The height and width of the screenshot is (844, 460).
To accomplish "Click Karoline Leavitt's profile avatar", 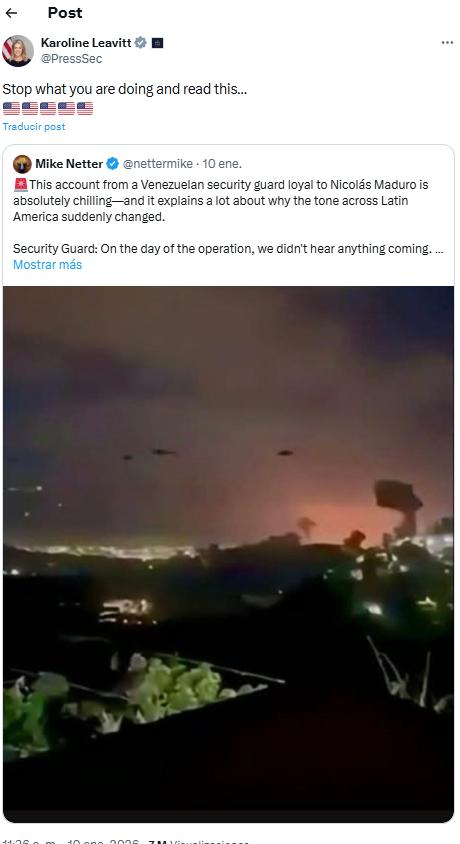I will 18,51.
